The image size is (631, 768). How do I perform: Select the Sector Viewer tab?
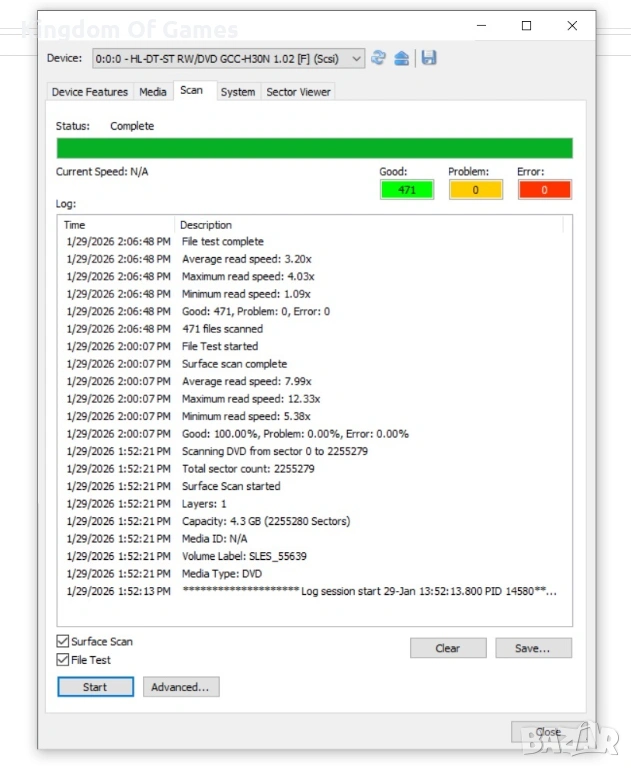(298, 92)
